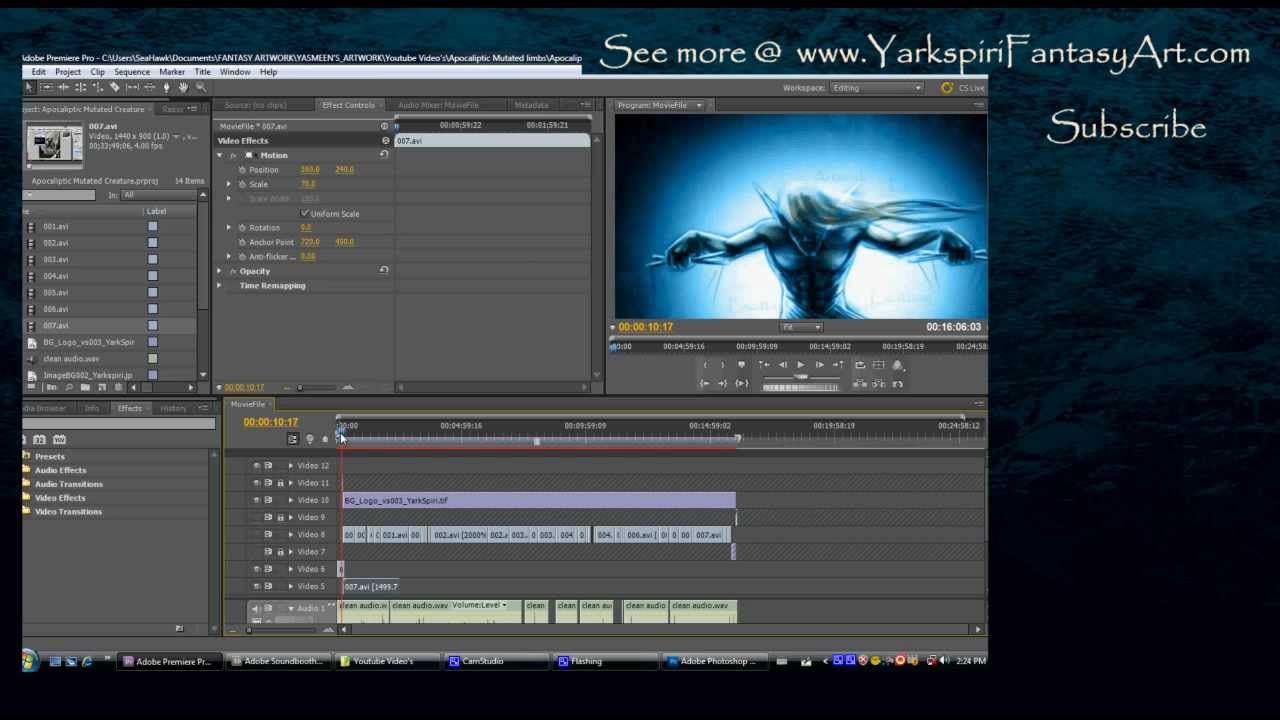Toggle the Video 9 track lock

pyautogui.click(x=281, y=517)
